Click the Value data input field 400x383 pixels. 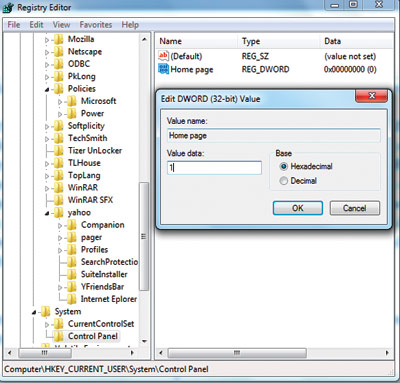click(x=214, y=168)
